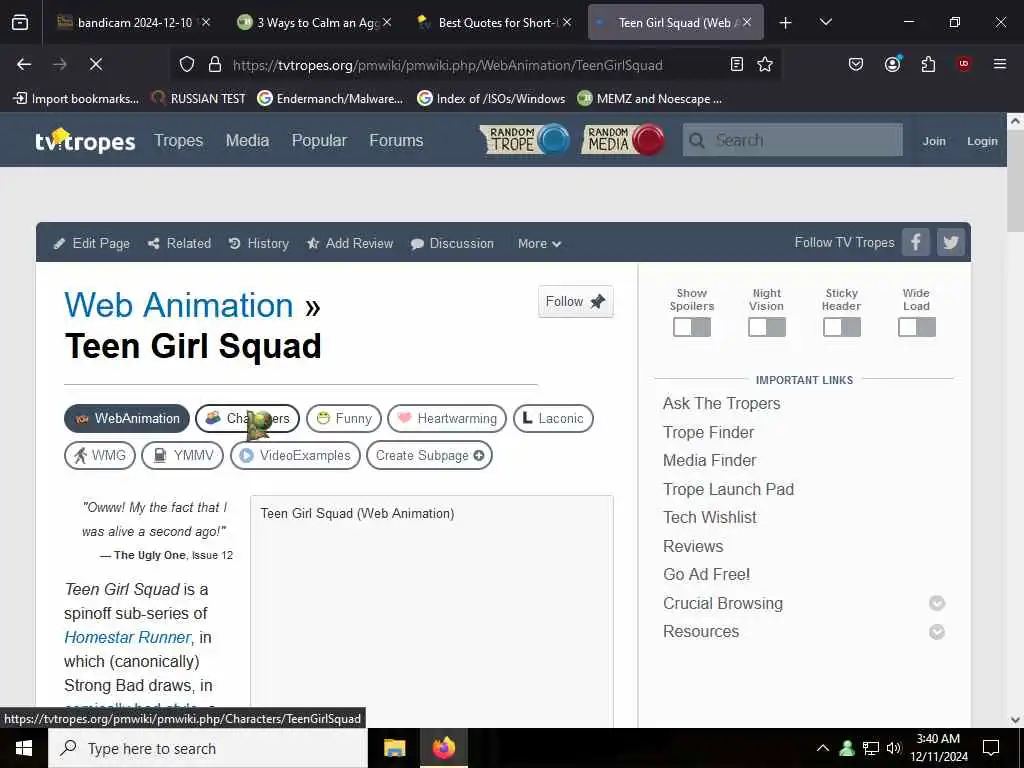The height and width of the screenshot is (768, 1024).
Task: Toggle reader view icon in address bar
Action: (x=737, y=64)
